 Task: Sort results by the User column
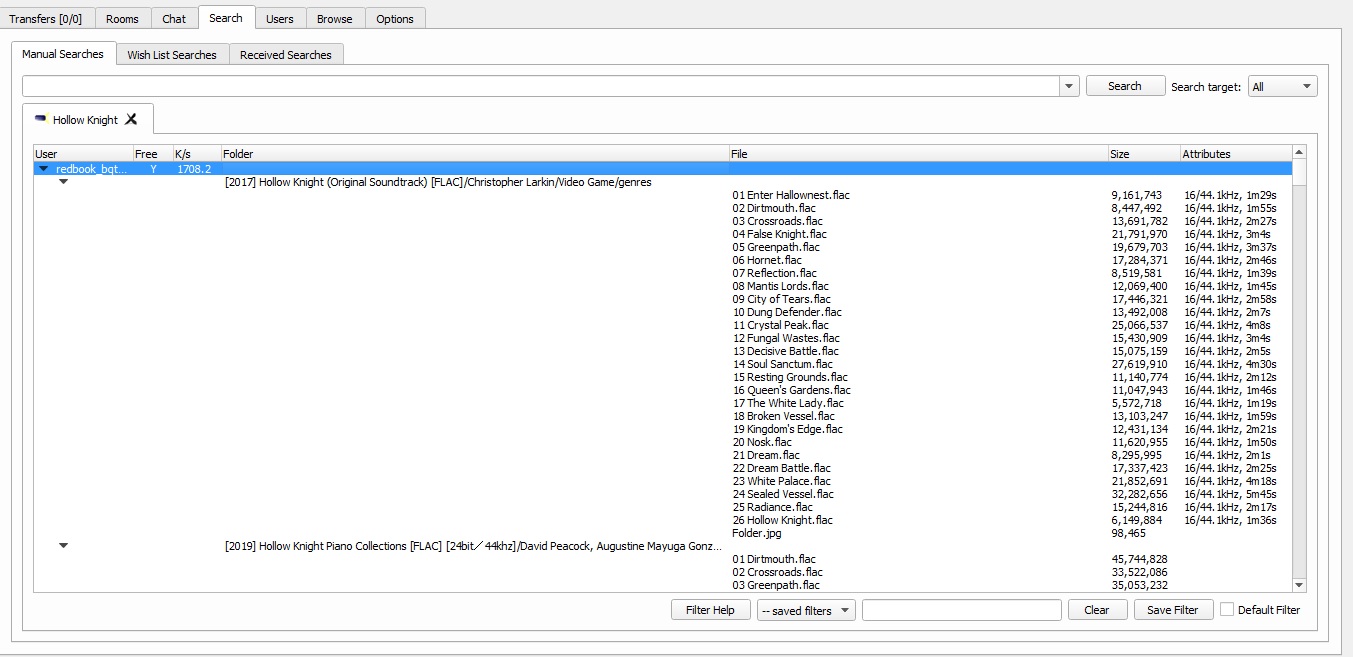[x=83, y=154]
